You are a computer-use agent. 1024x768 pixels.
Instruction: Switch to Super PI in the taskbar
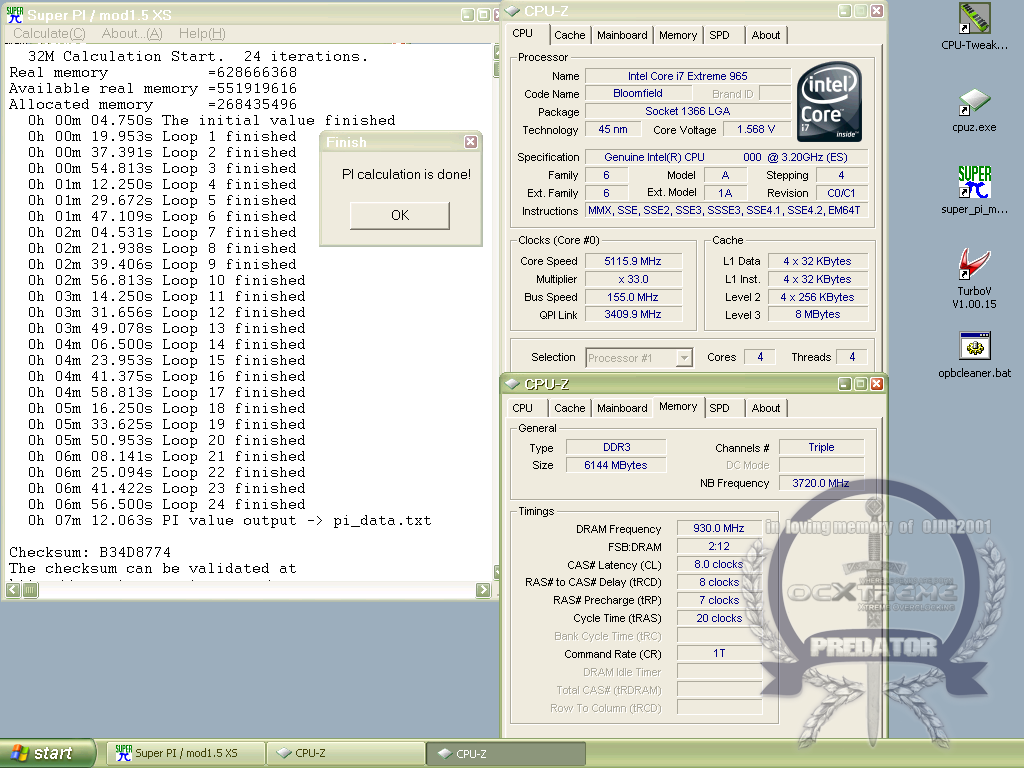pyautogui.click(x=185, y=753)
